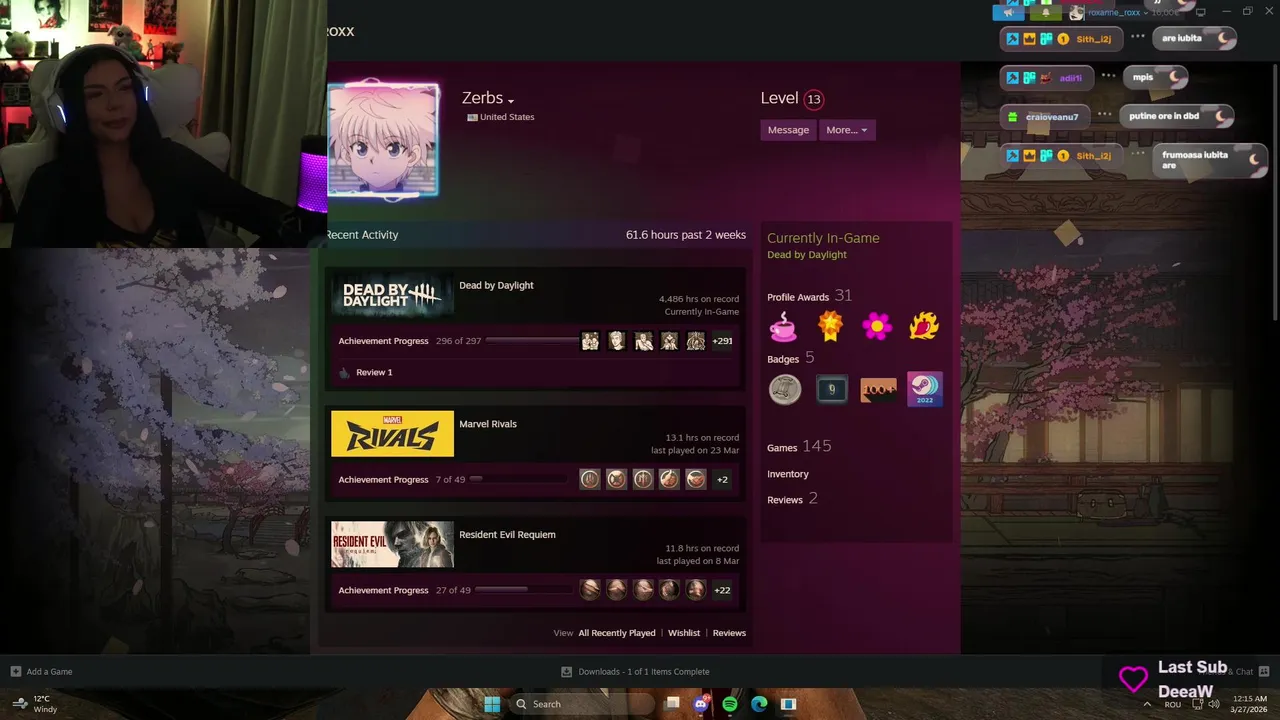
Task: Open the Profile Awards 31 heading
Action: 809,296
